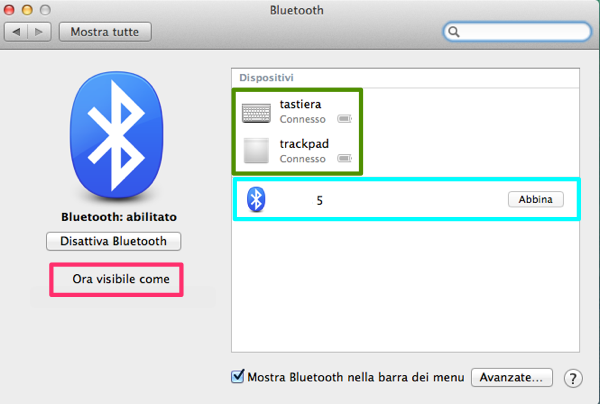The image size is (600, 404).
Task: Pair the device with Abbina button
Action: pyautogui.click(x=536, y=199)
